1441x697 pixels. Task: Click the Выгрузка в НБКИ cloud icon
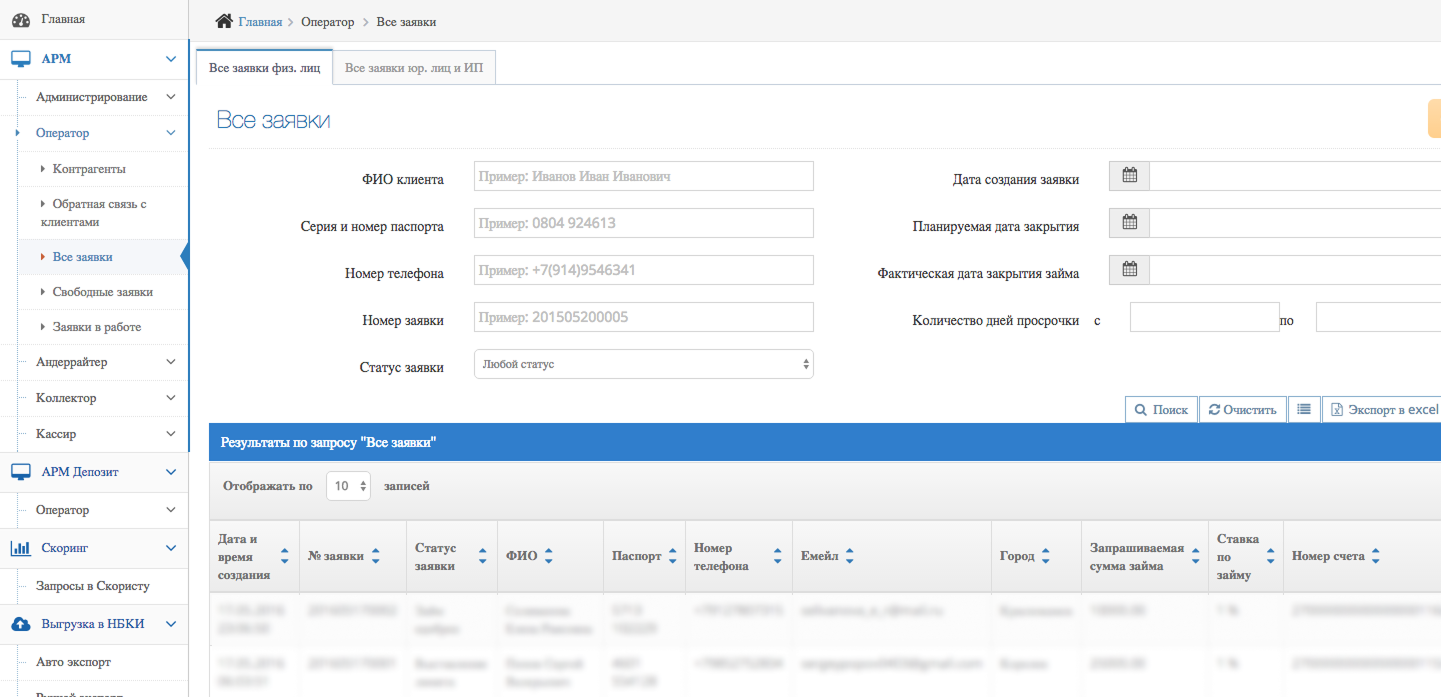[21, 624]
